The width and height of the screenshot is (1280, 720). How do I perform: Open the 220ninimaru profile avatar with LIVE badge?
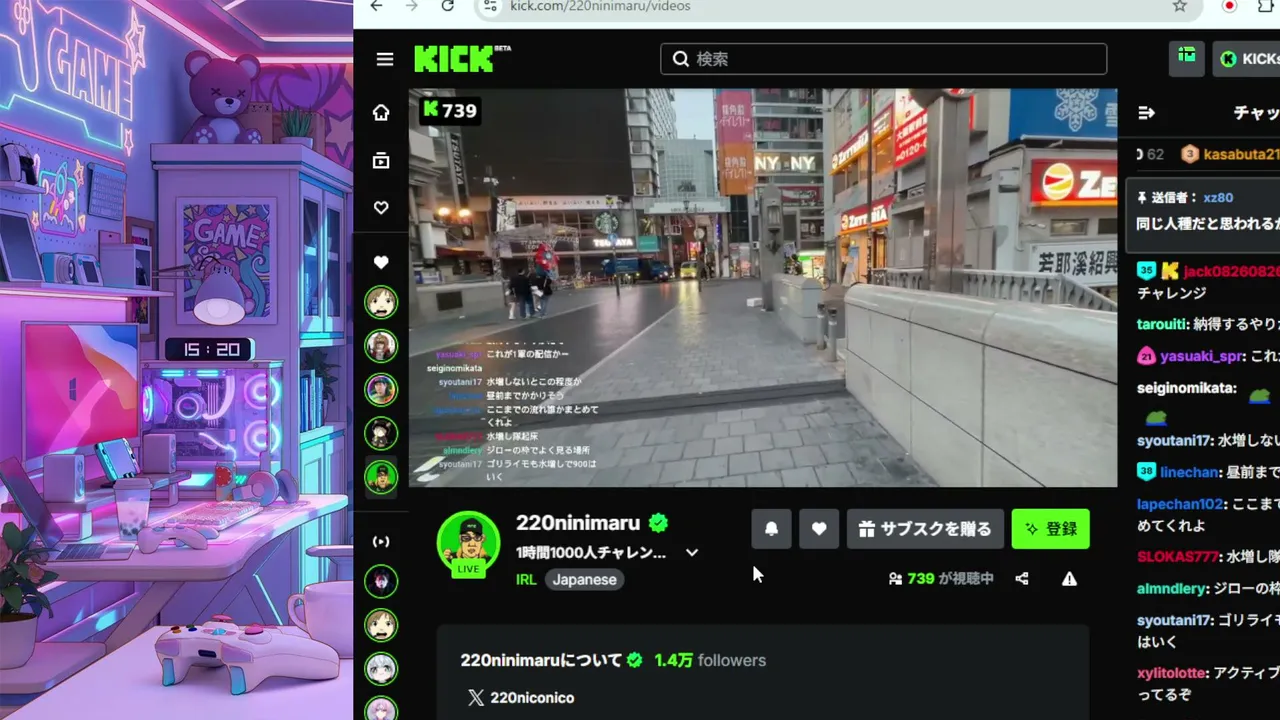[468, 542]
